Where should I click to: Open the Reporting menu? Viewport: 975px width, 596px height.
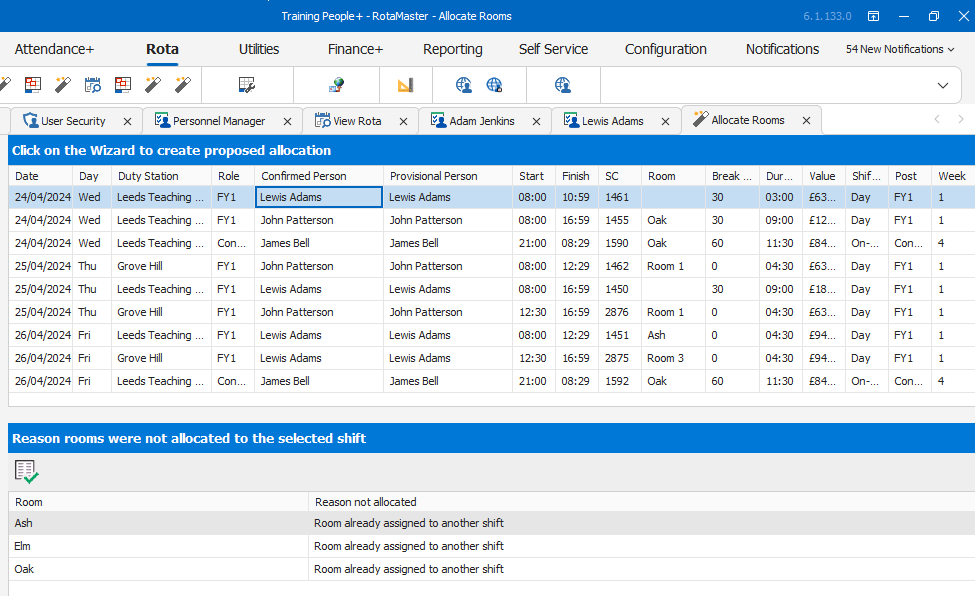coord(452,49)
